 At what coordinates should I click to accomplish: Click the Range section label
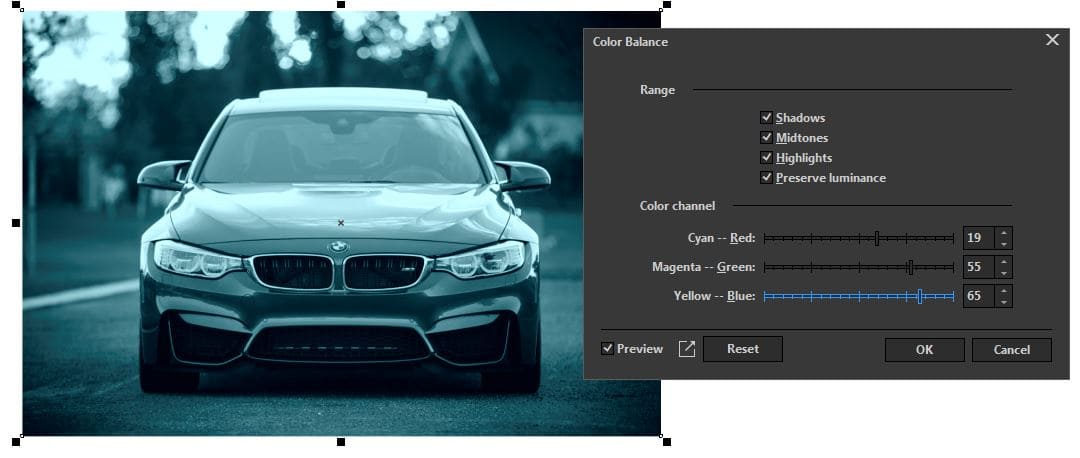657,90
